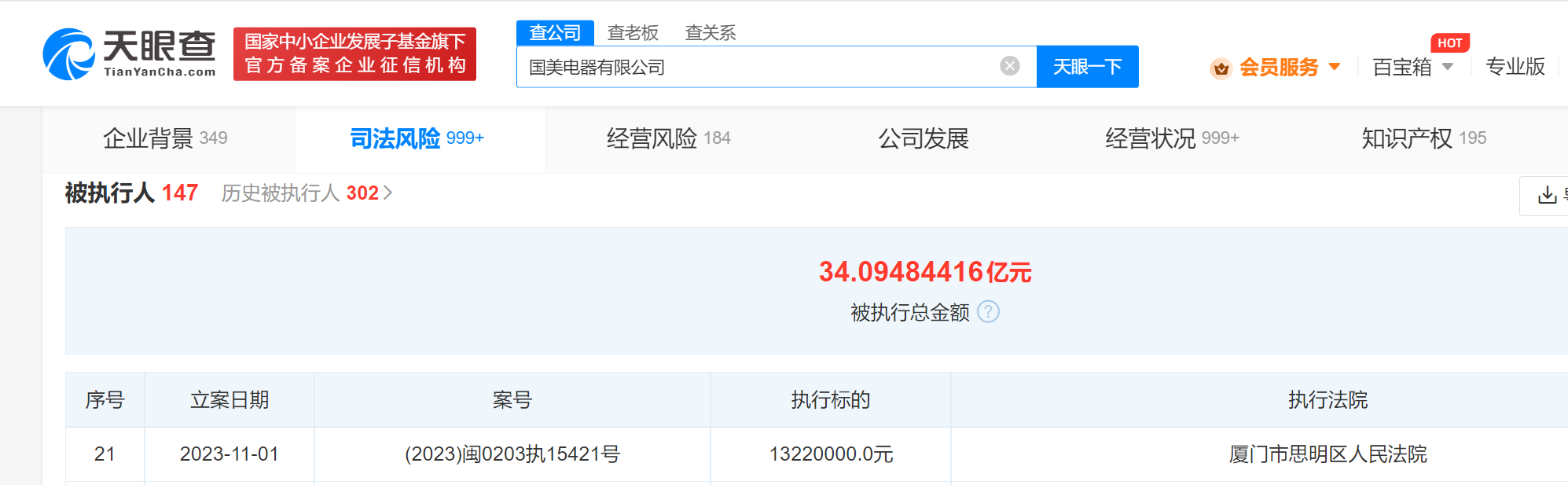
Task: Open the 经营风险 tab
Action: tap(668, 138)
